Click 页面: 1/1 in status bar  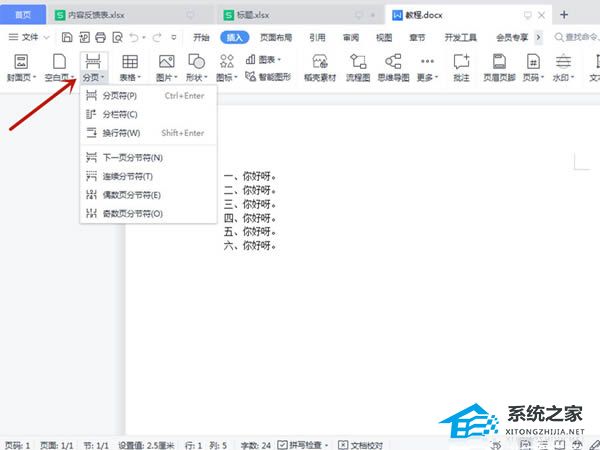pyautogui.click(x=57, y=445)
